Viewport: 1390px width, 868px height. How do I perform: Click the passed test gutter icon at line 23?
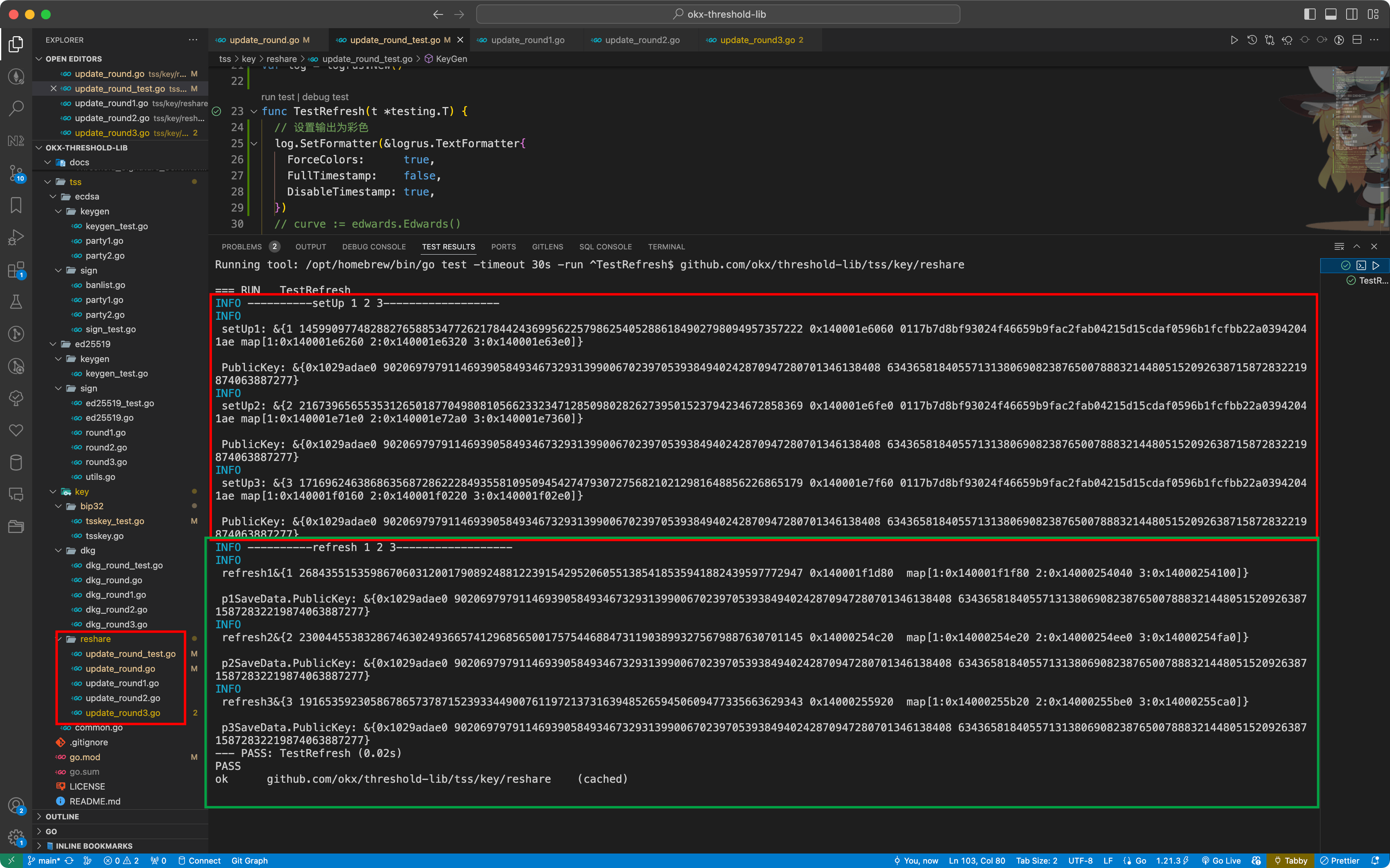coord(216,111)
